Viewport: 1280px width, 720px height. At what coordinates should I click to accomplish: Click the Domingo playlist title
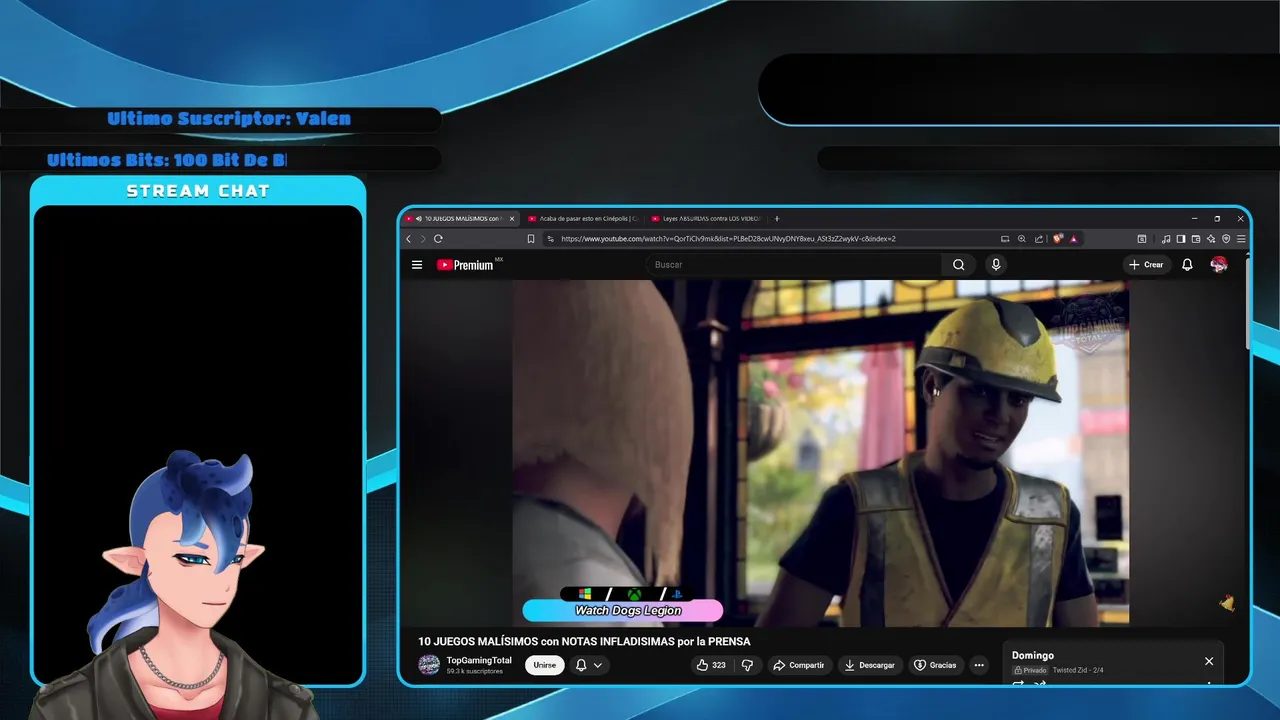point(1033,656)
